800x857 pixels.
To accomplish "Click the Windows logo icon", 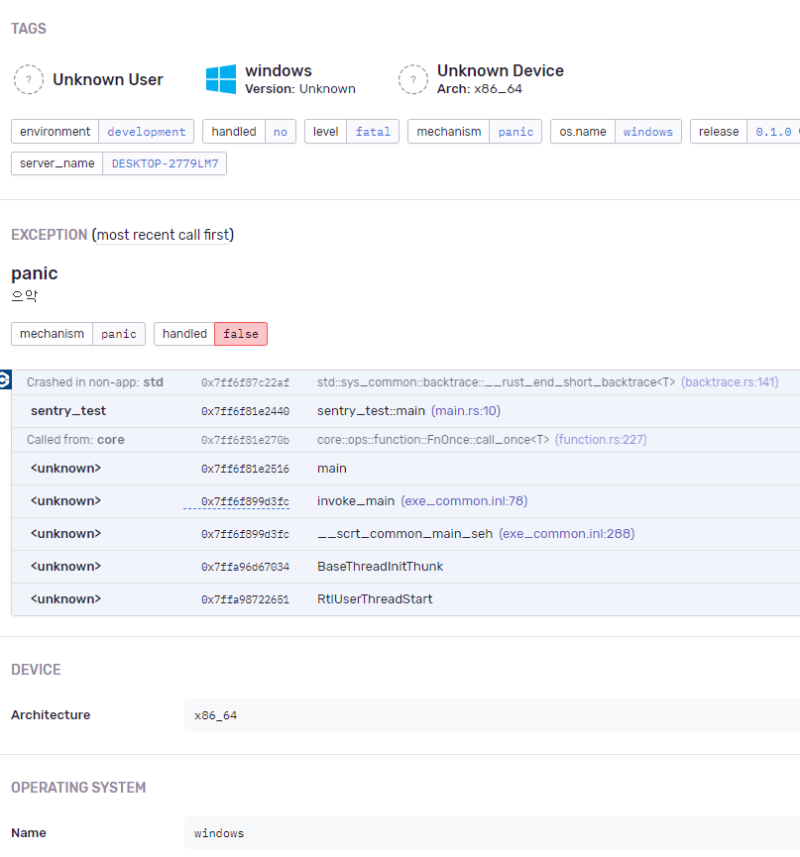I will tap(221, 80).
